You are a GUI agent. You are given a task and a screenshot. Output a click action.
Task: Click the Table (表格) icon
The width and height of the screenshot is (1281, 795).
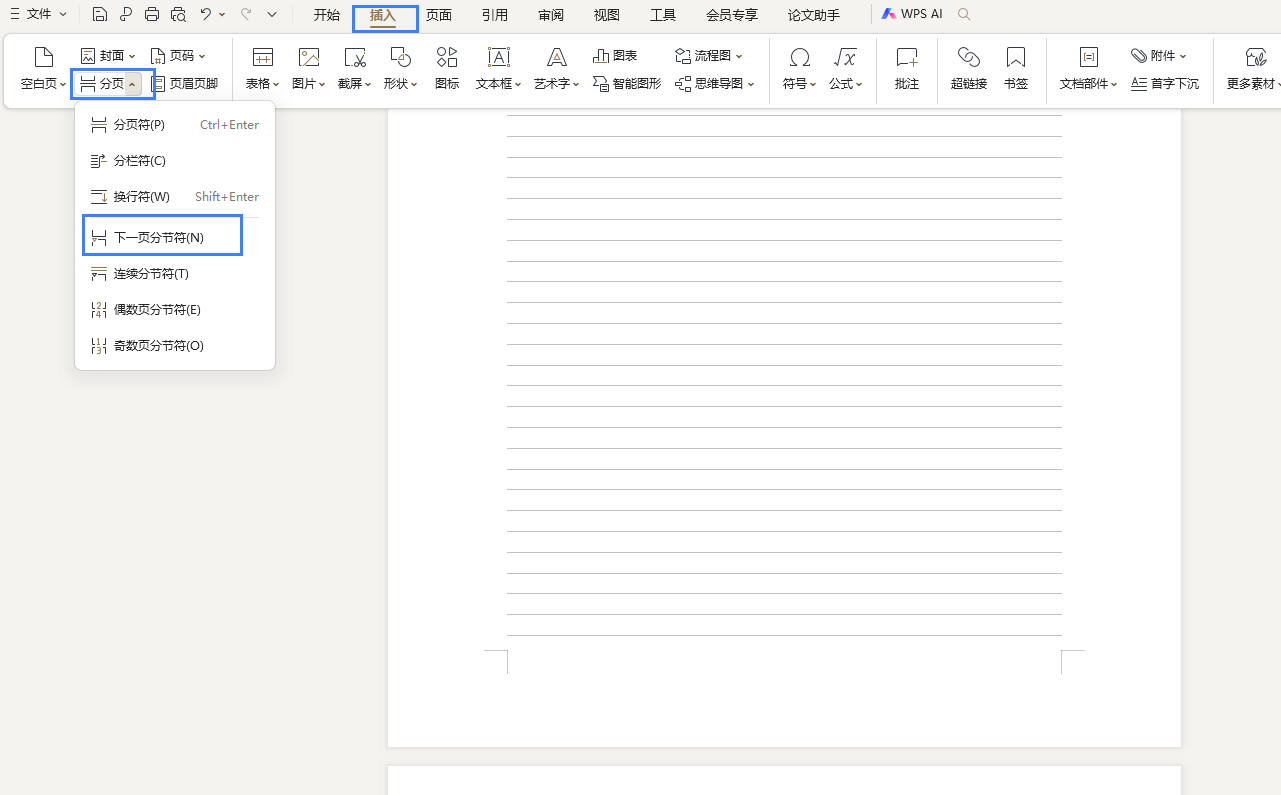click(x=263, y=57)
